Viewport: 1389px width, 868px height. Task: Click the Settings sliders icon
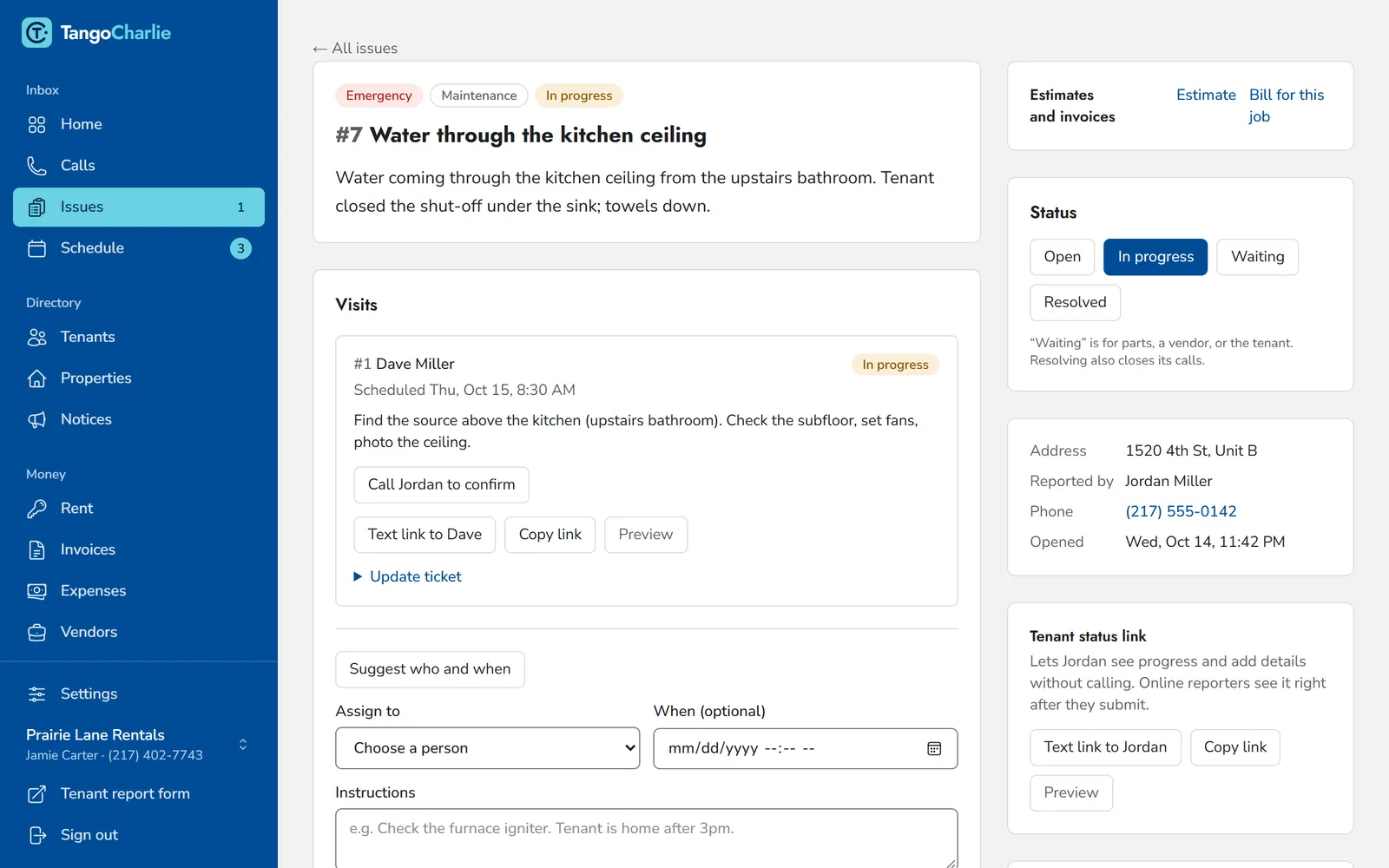click(36, 694)
